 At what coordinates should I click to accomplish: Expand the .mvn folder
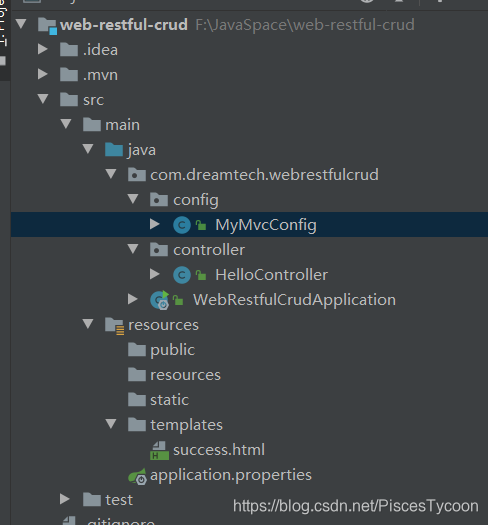click(43, 74)
